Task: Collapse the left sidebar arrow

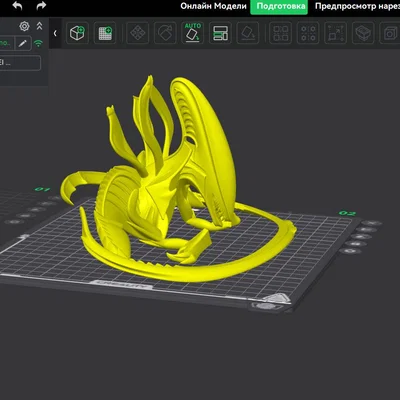Action: 55,33
